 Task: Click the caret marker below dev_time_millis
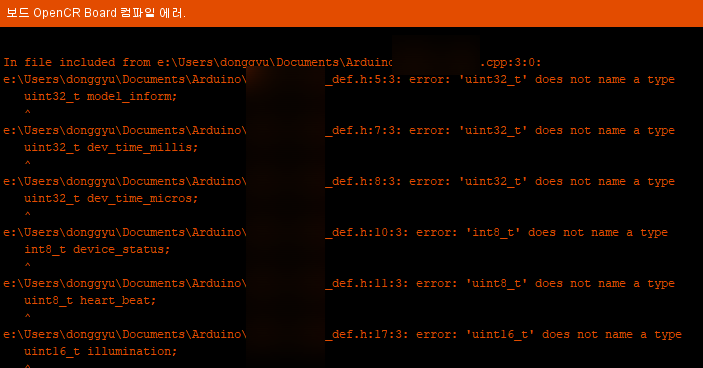(28, 164)
